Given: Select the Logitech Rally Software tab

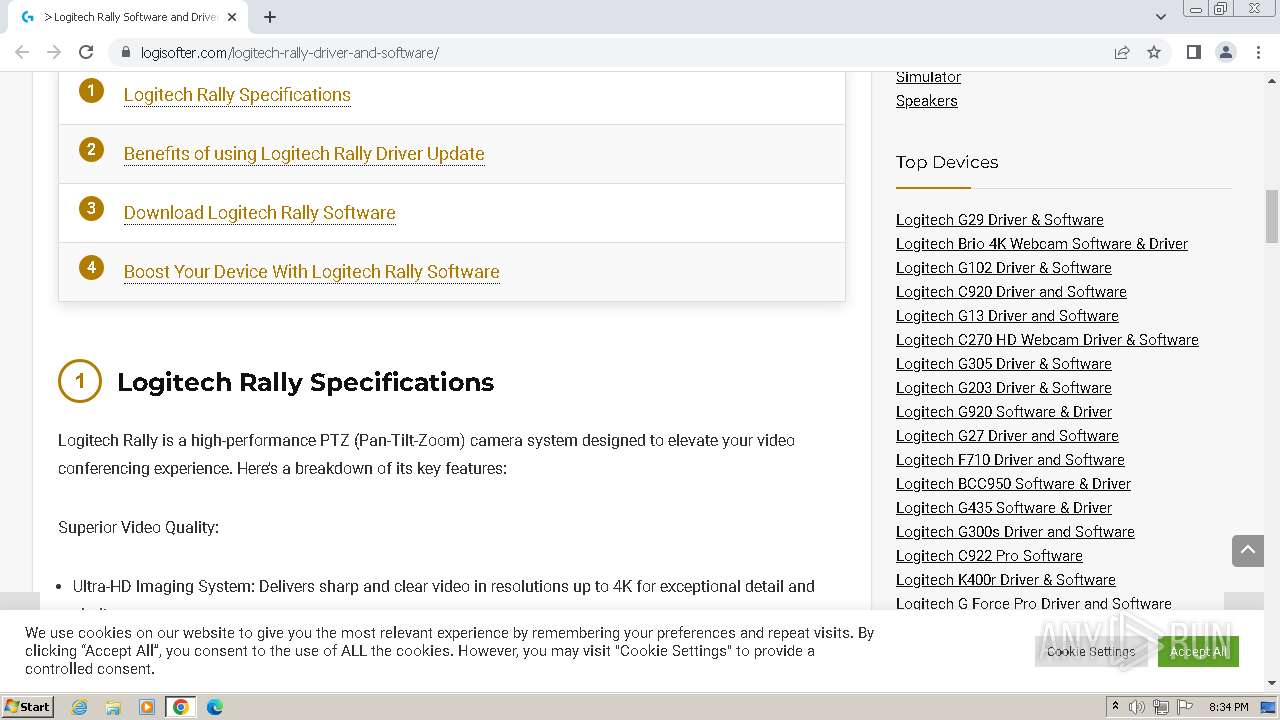Looking at the screenshot, I should pyautogui.click(x=128, y=17).
